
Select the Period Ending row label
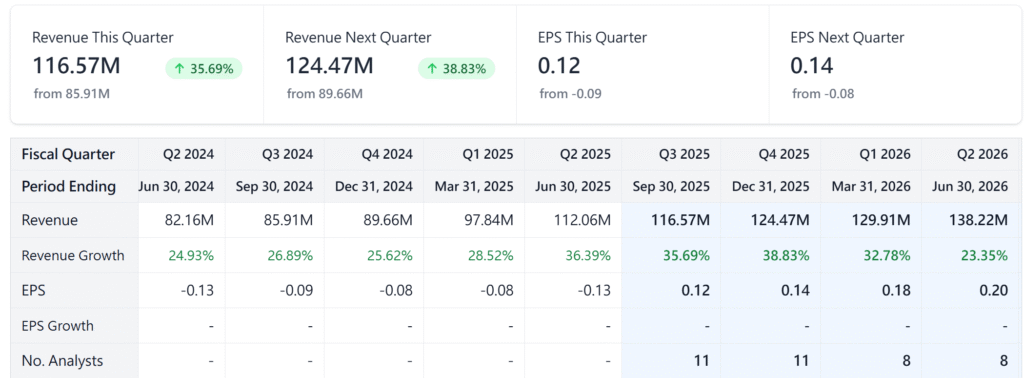(69, 187)
